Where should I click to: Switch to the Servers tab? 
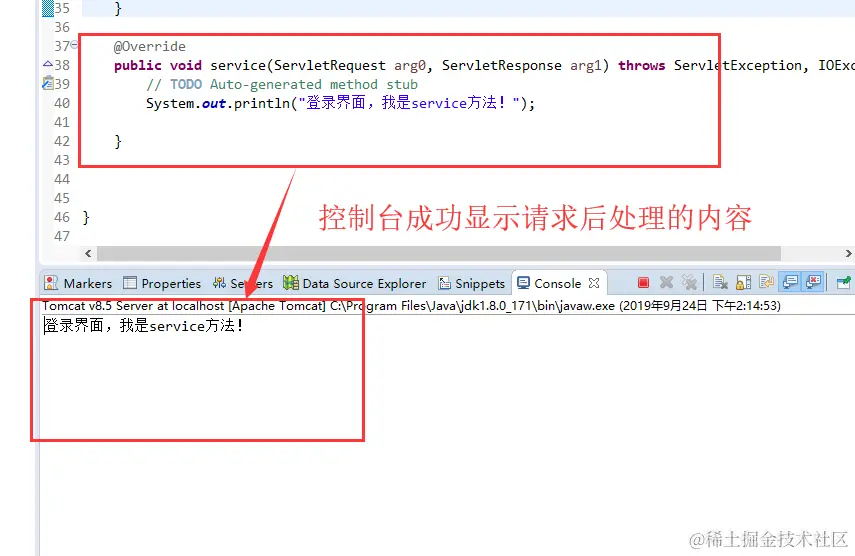(243, 283)
